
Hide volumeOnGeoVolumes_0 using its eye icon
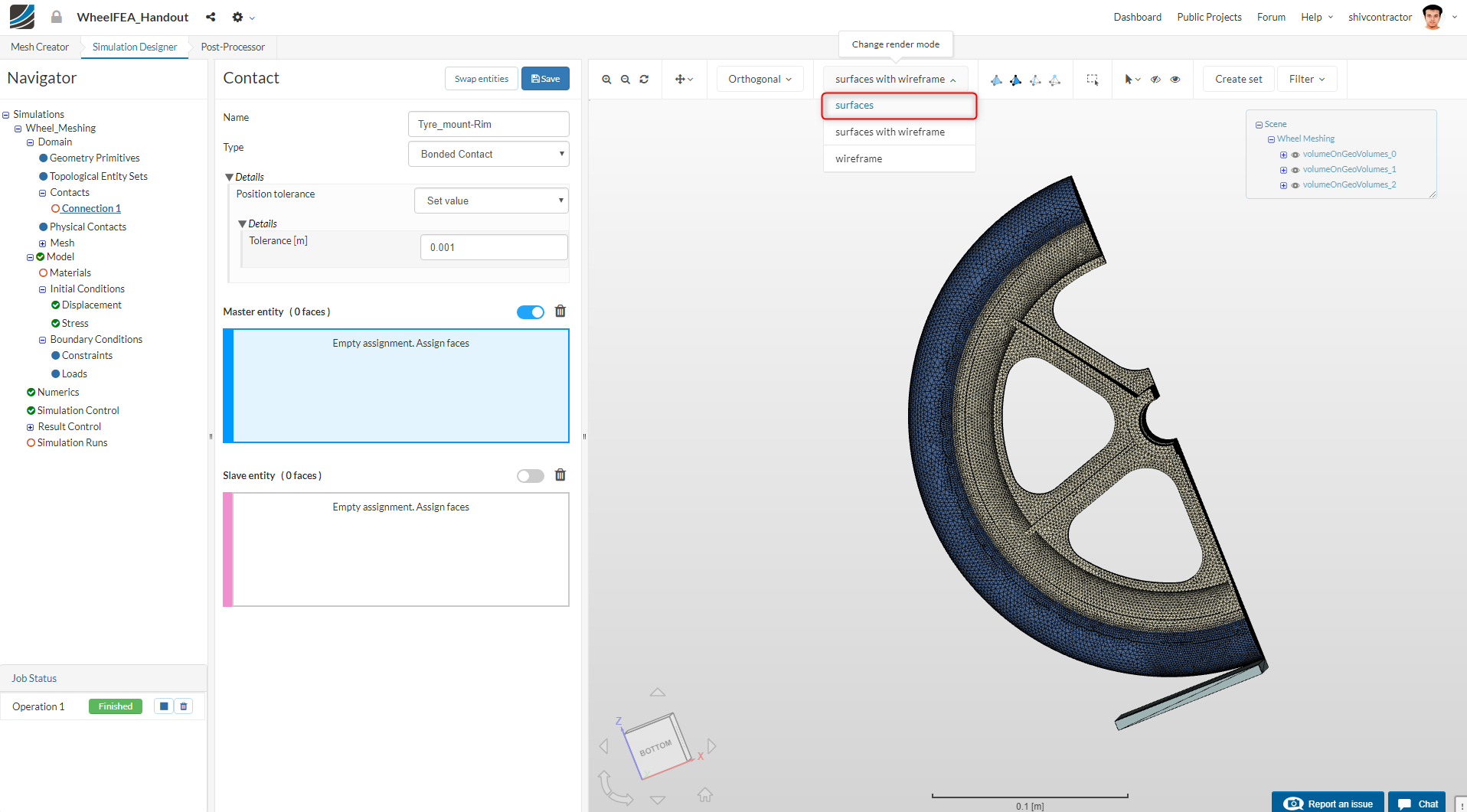[1295, 155]
